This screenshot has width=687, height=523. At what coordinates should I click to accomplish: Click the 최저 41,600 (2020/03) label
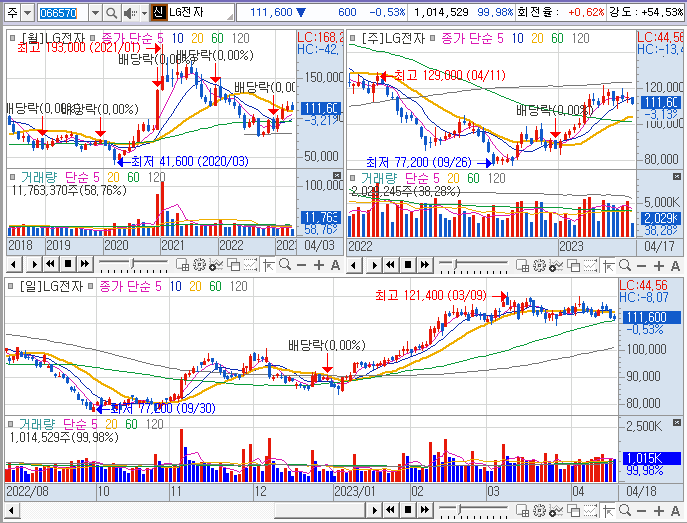click(190, 162)
